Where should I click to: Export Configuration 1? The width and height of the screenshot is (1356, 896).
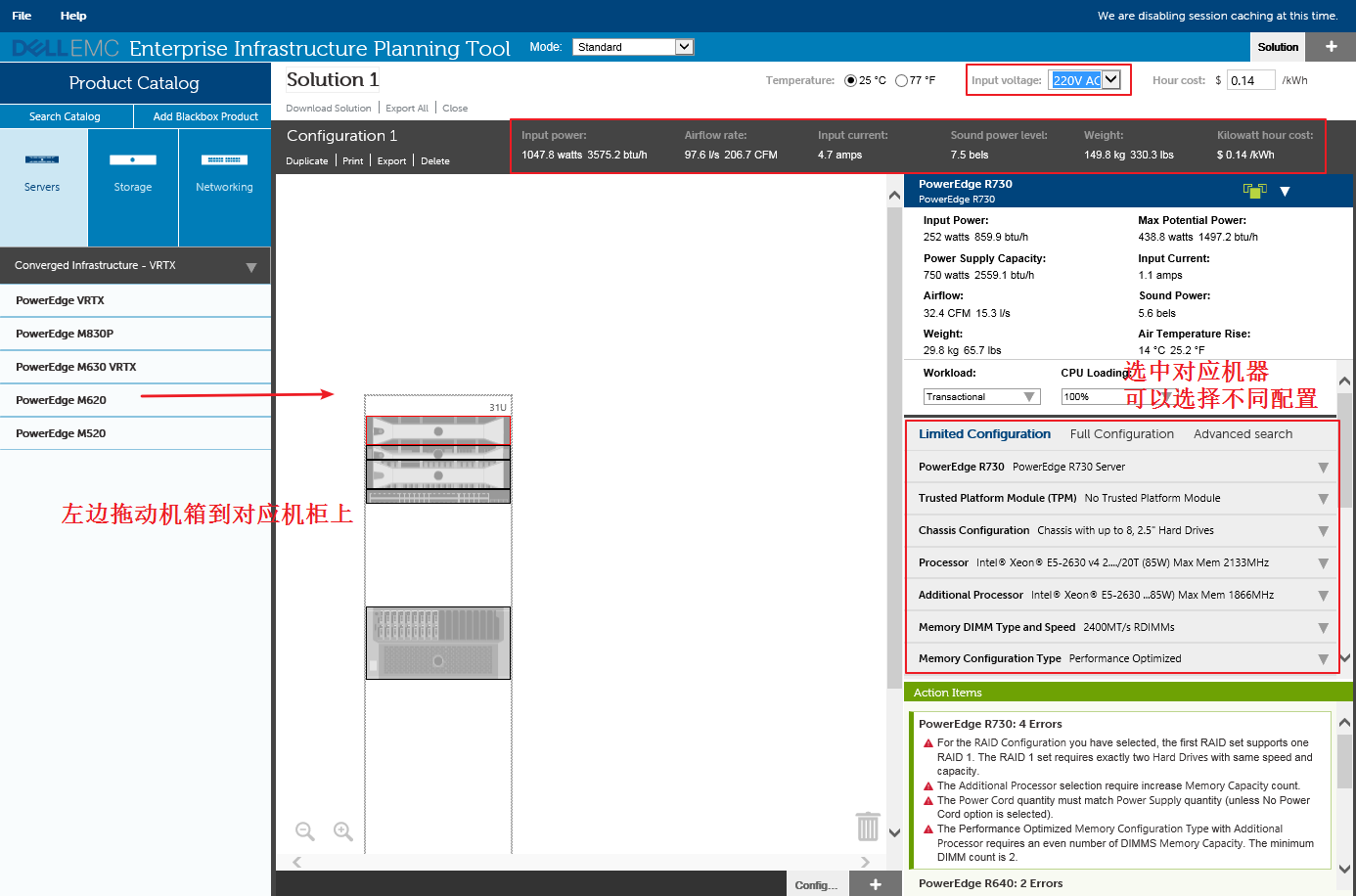click(391, 161)
